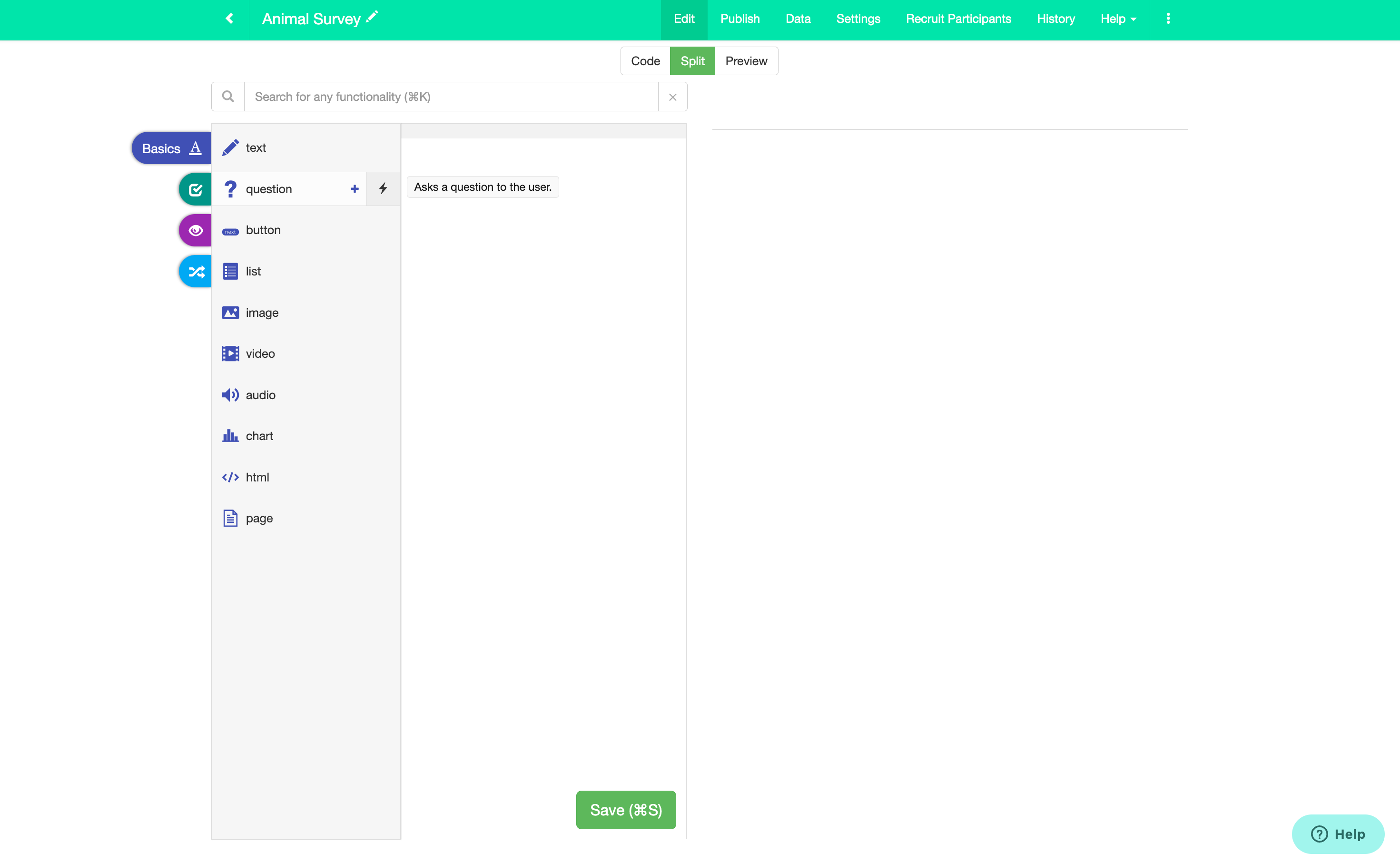
Task: Open the three-dot more options menu
Action: click(x=1168, y=19)
